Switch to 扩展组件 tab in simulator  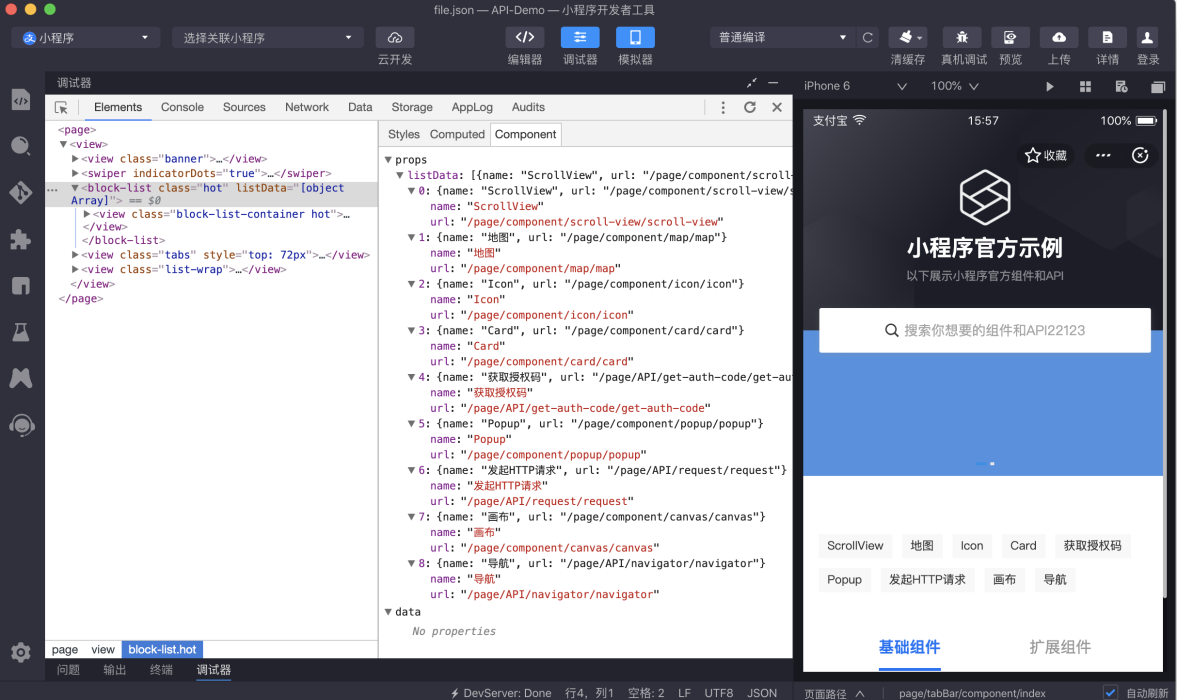tap(1060, 647)
